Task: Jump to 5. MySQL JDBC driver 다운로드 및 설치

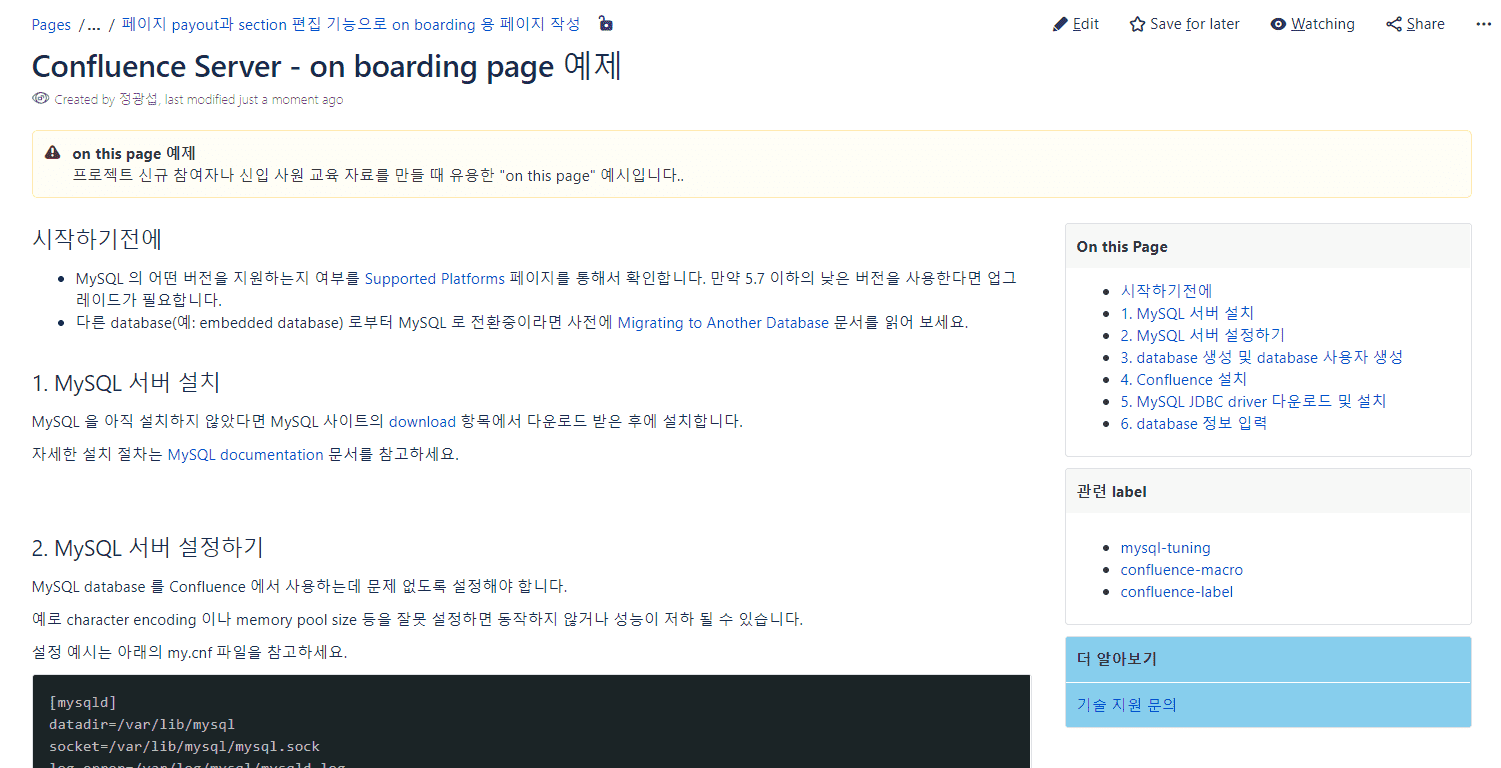Action: 1253,401
